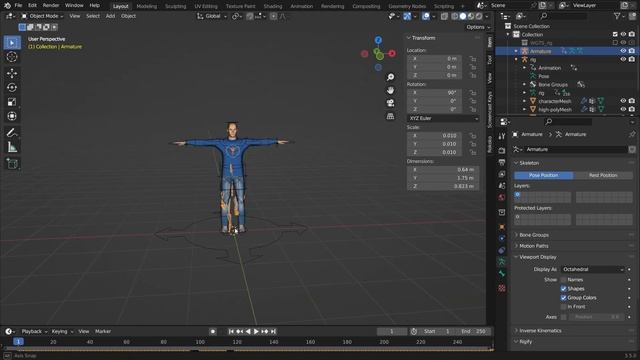640x360 pixels.
Task: Click the Blender logo icon
Action: [x=7, y=5]
